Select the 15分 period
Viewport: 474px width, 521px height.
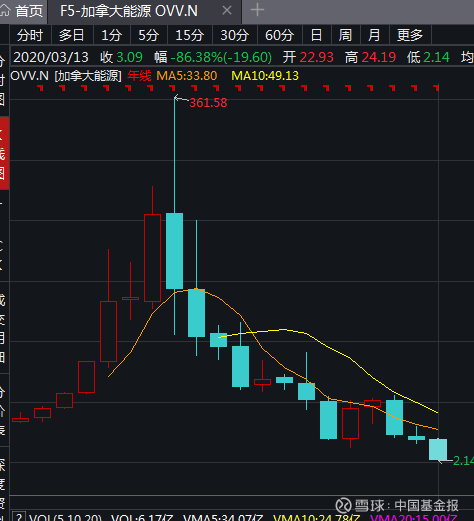point(189,35)
